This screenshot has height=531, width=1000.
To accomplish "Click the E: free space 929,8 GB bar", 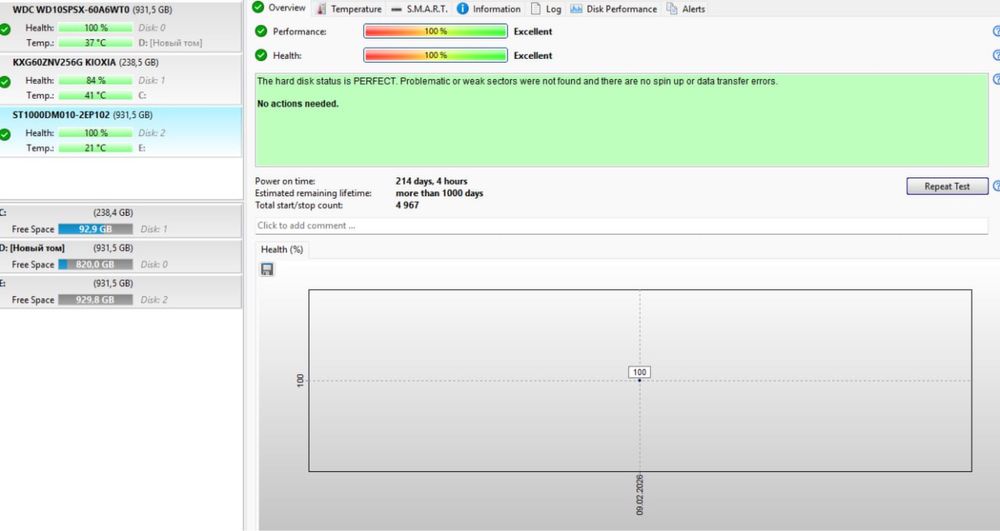I will pyautogui.click(x=96, y=300).
